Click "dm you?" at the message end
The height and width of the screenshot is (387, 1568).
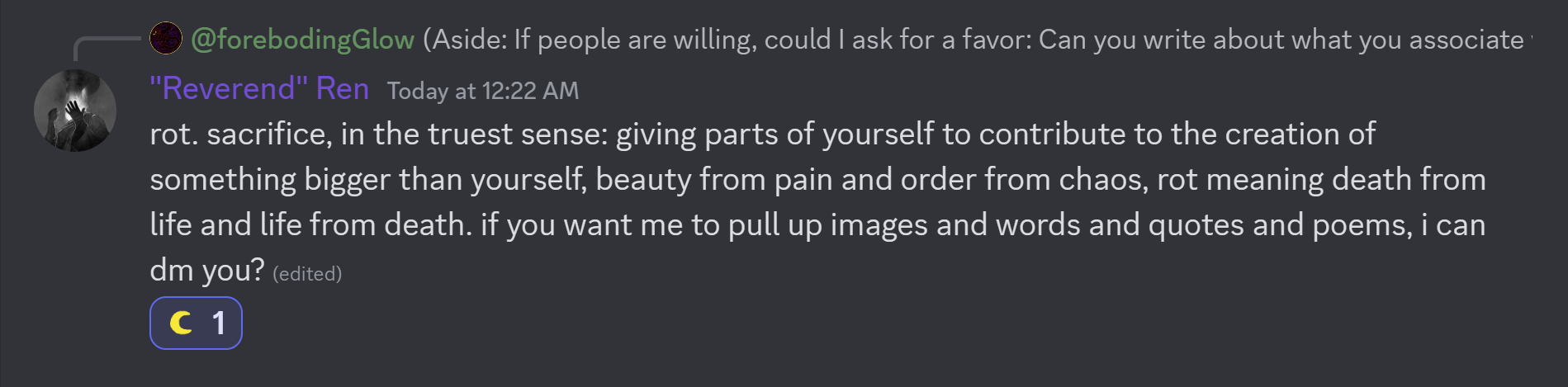coord(207,270)
